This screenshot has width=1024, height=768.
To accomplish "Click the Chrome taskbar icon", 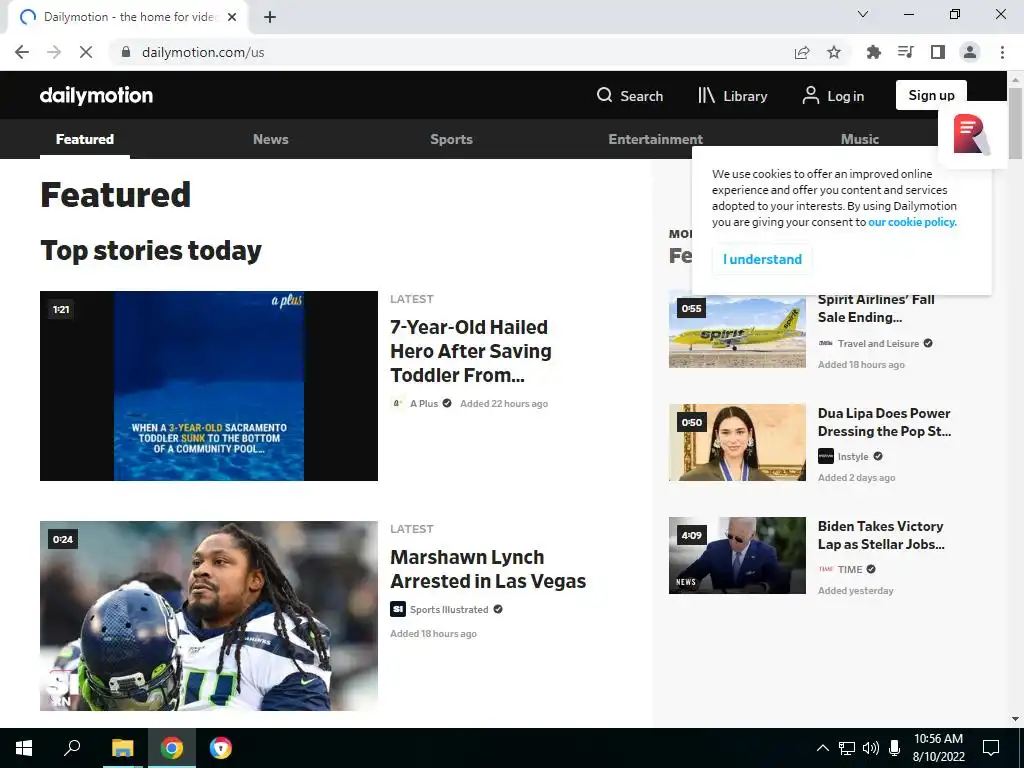I will point(172,748).
